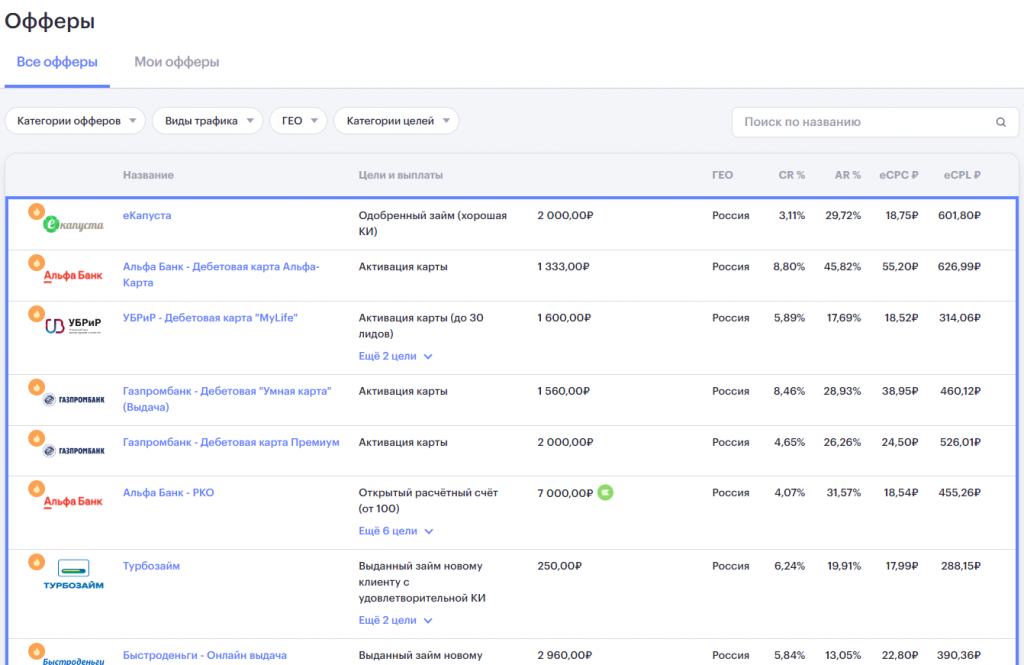Open the Виды трафика filter
Viewport: 1024px width, 665px height.
tap(208, 121)
